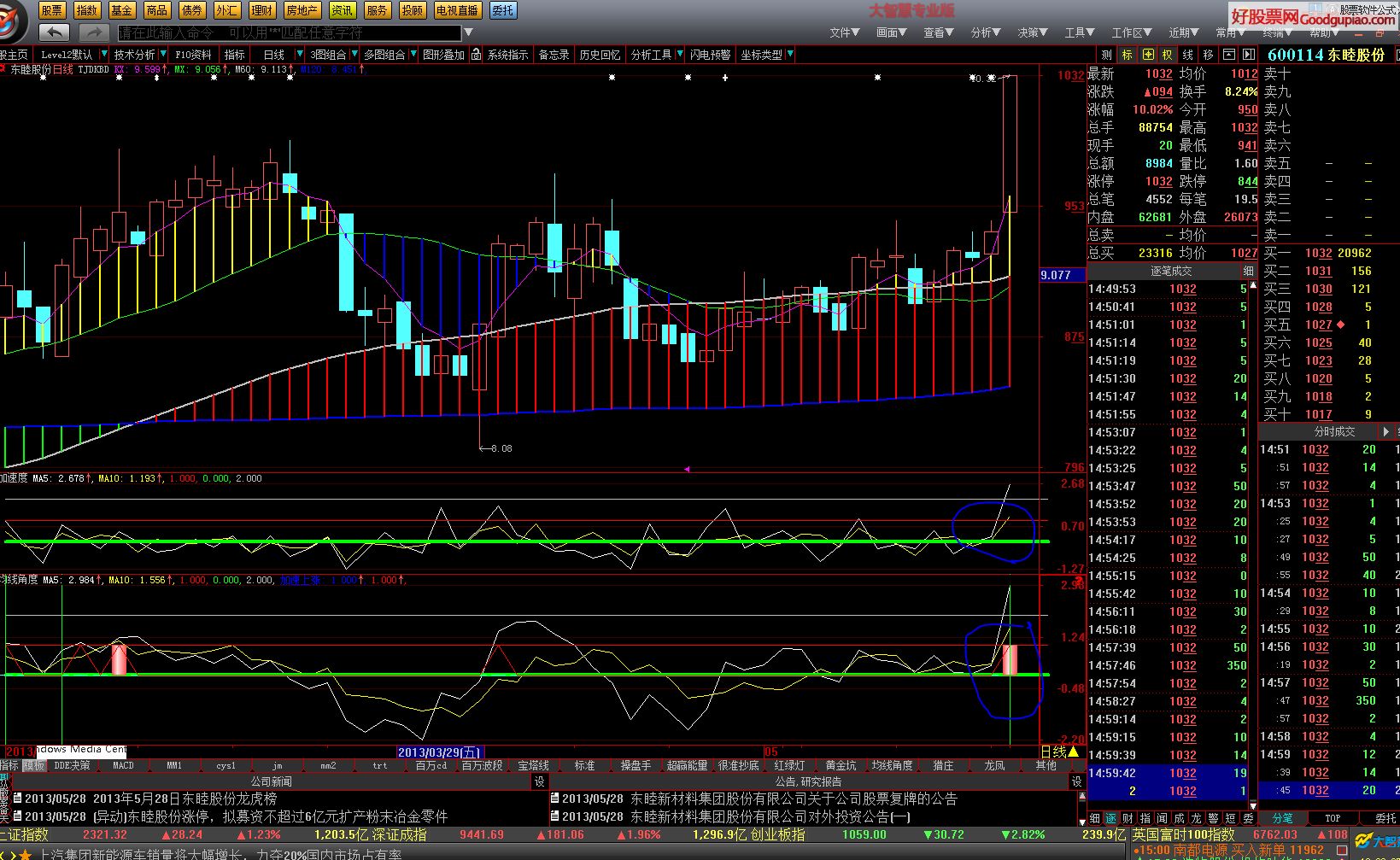Click the 短 icon in bottom toolbar
Viewport: 1400px width, 860px height.
coord(1231,818)
